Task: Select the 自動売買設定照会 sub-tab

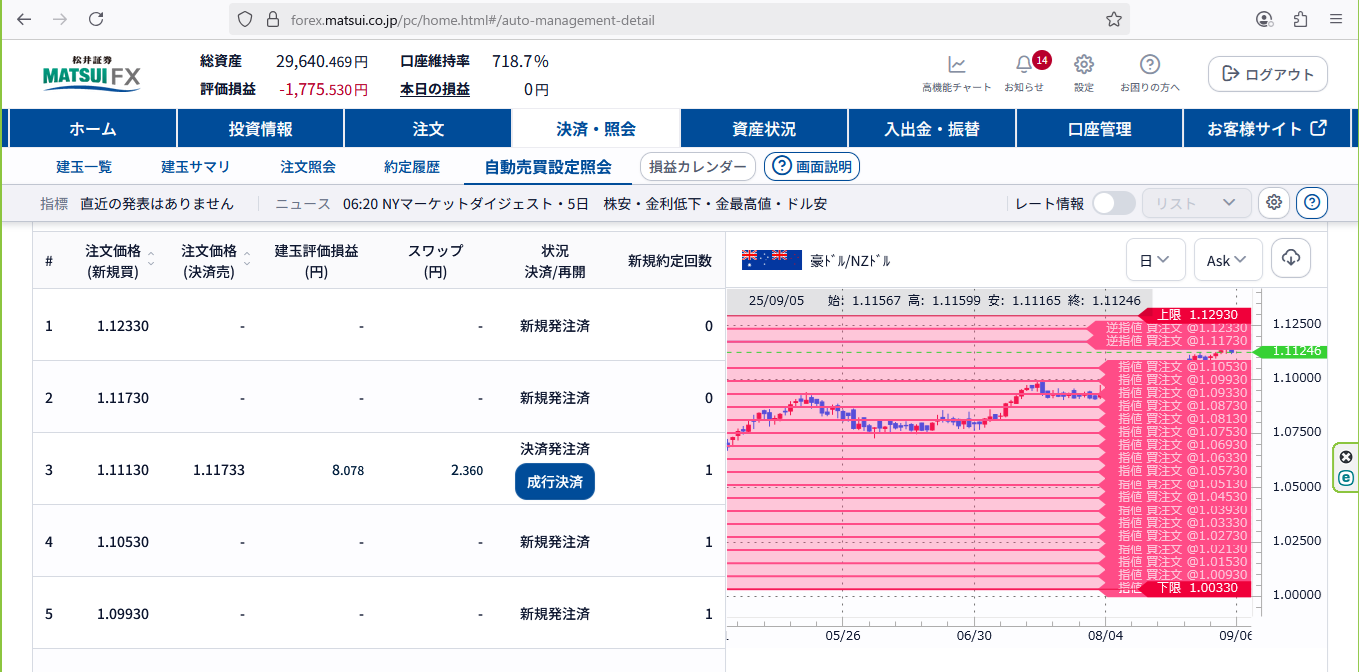Action: point(548,167)
